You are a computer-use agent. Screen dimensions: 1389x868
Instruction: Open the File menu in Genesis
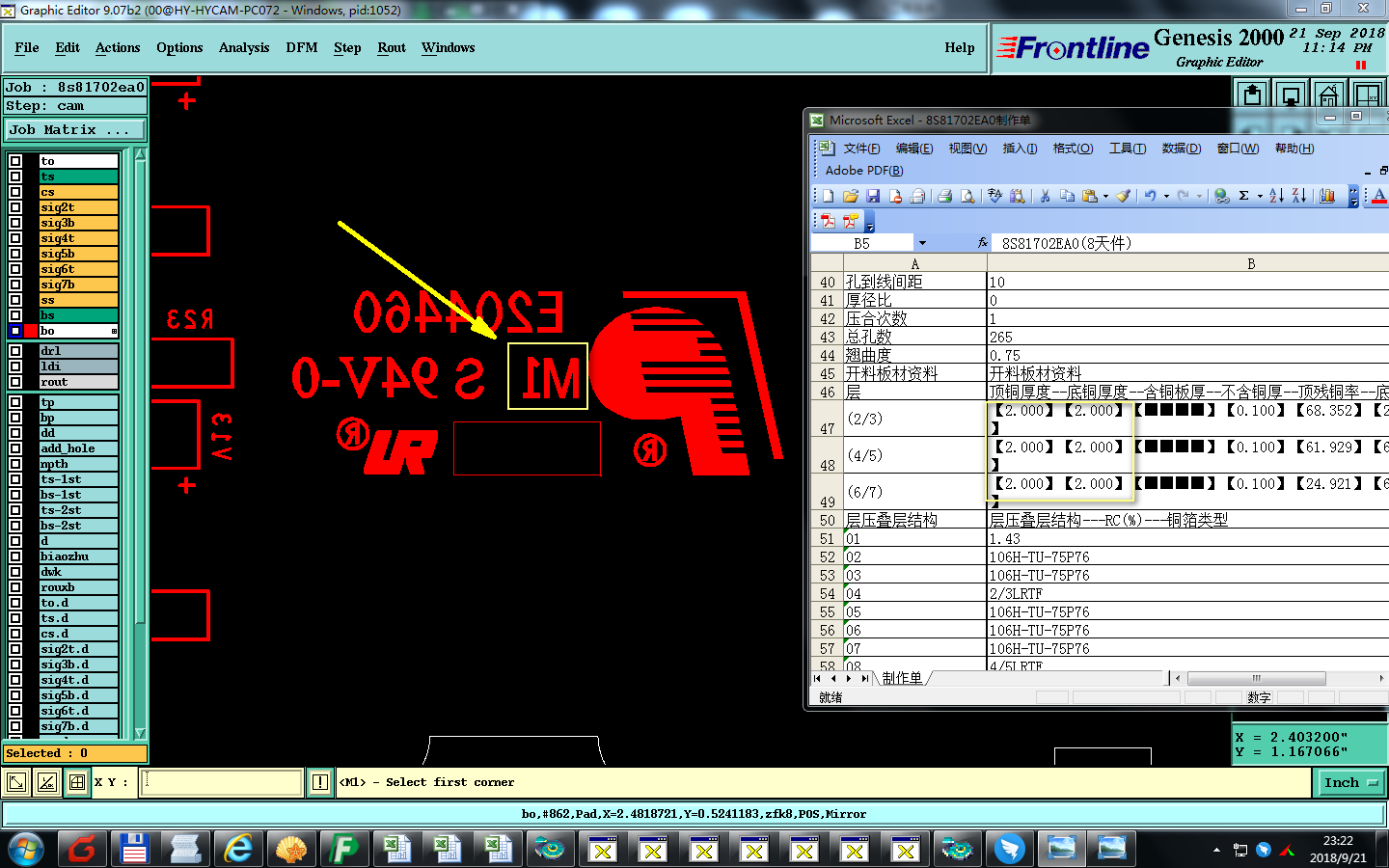point(27,47)
